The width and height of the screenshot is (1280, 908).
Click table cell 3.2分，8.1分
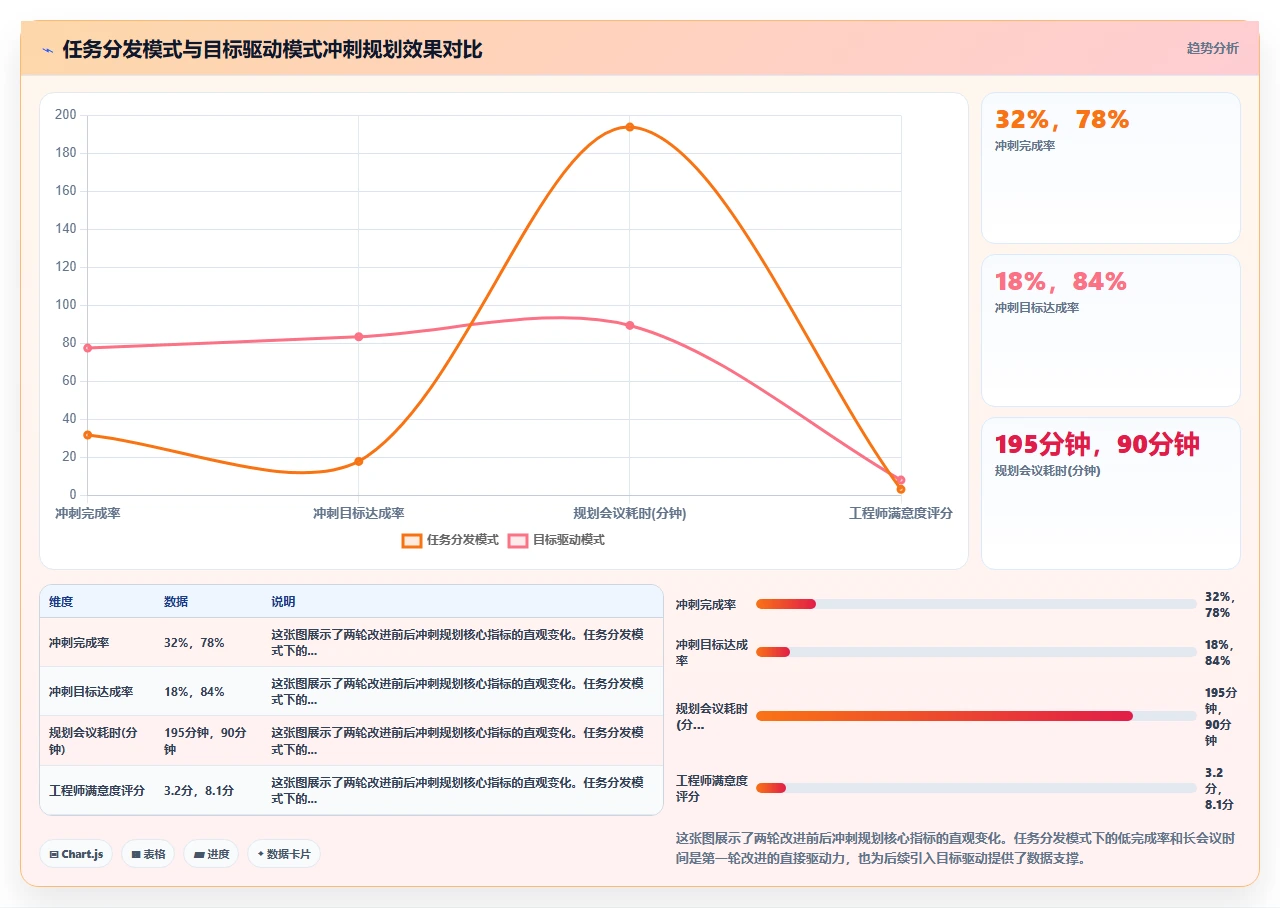(x=199, y=790)
